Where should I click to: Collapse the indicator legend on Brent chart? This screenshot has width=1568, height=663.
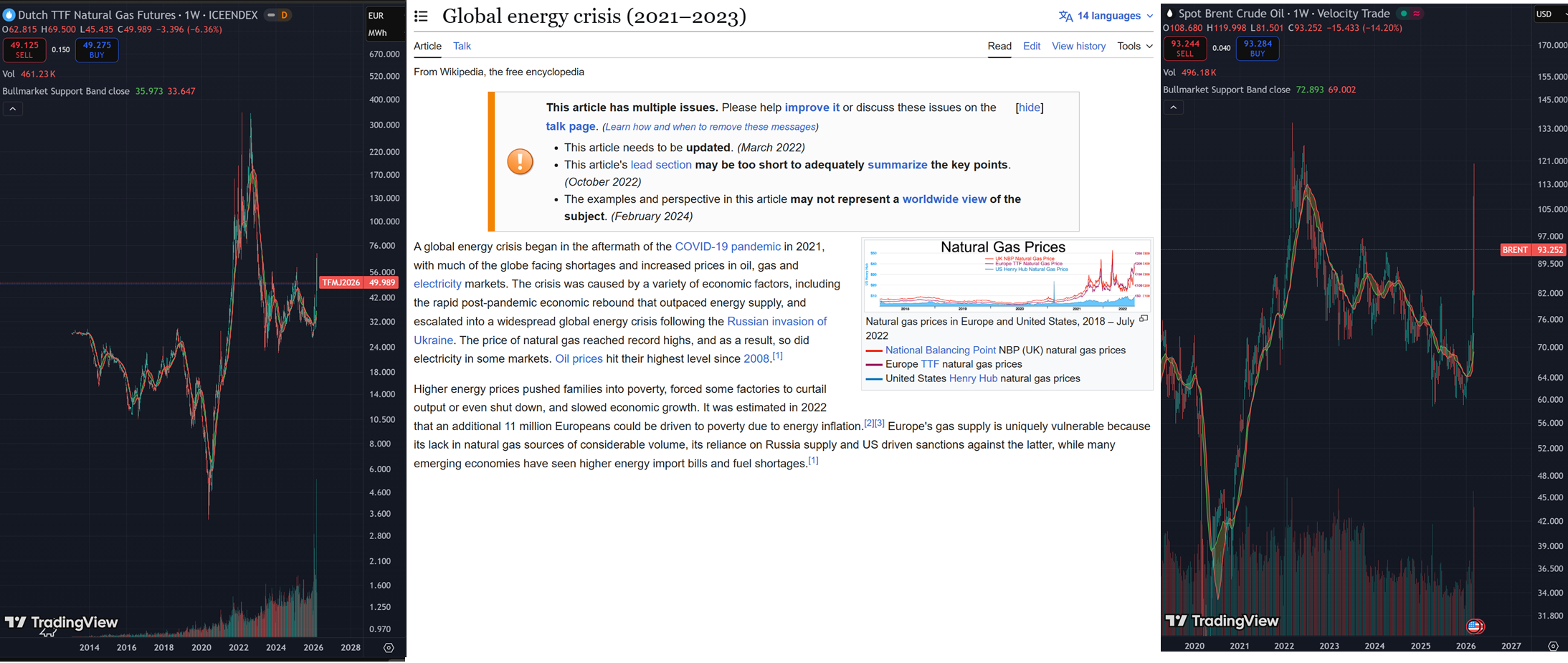(1173, 108)
